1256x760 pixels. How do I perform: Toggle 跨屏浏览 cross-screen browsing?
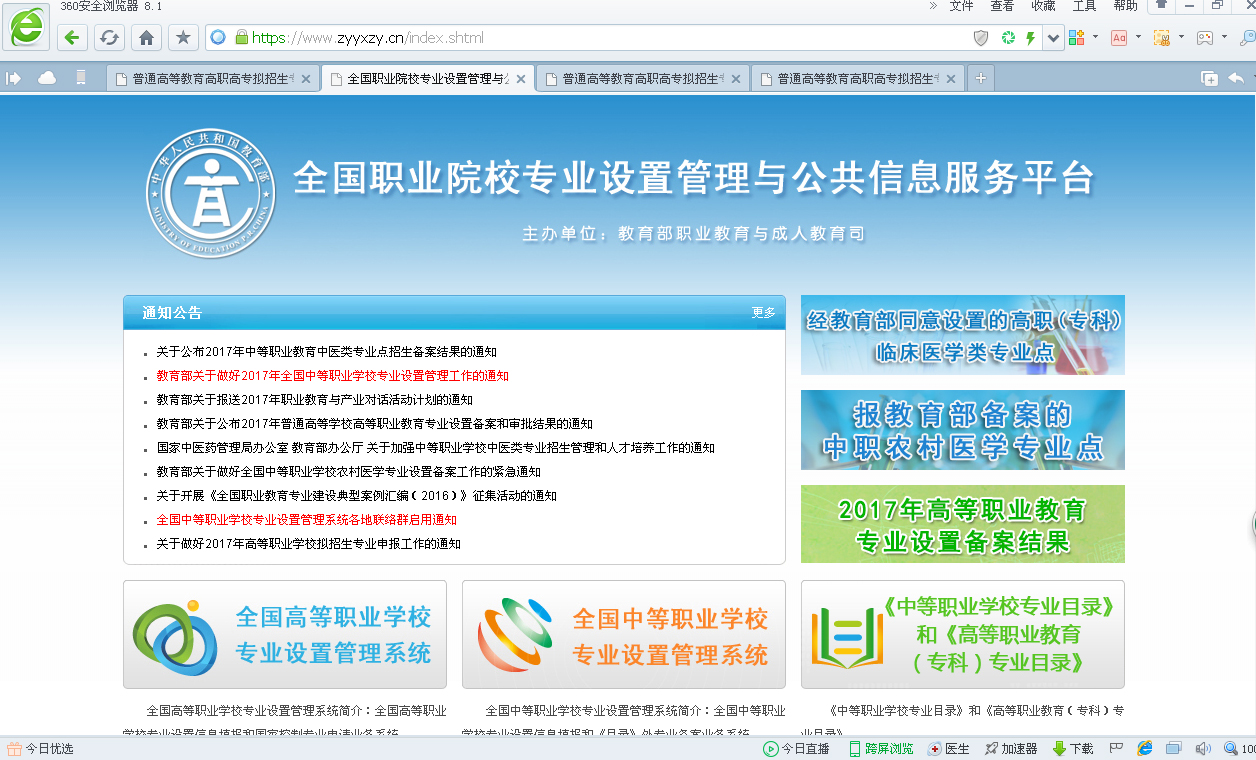881,748
